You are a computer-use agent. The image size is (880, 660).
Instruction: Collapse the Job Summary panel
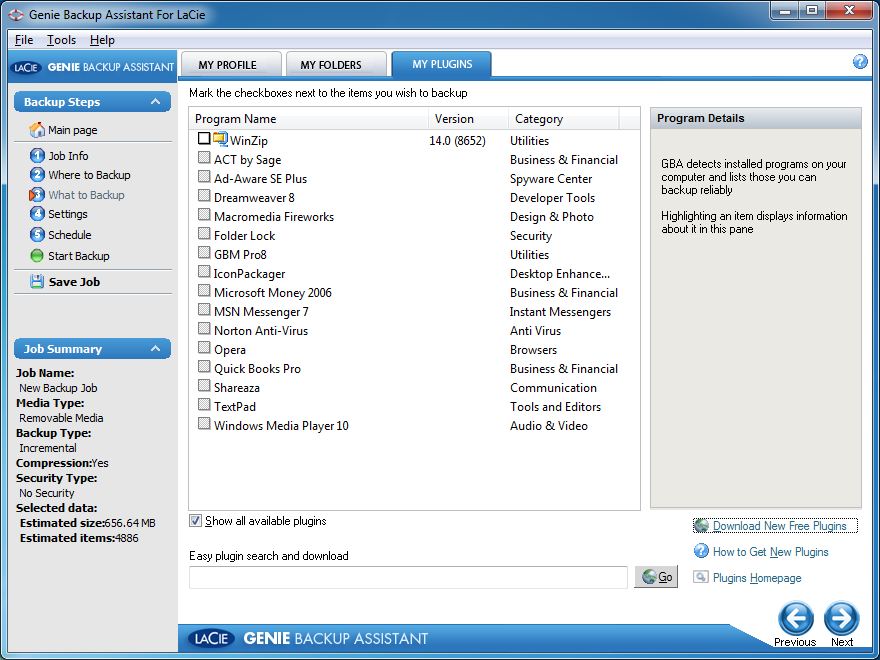coord(155,349)
